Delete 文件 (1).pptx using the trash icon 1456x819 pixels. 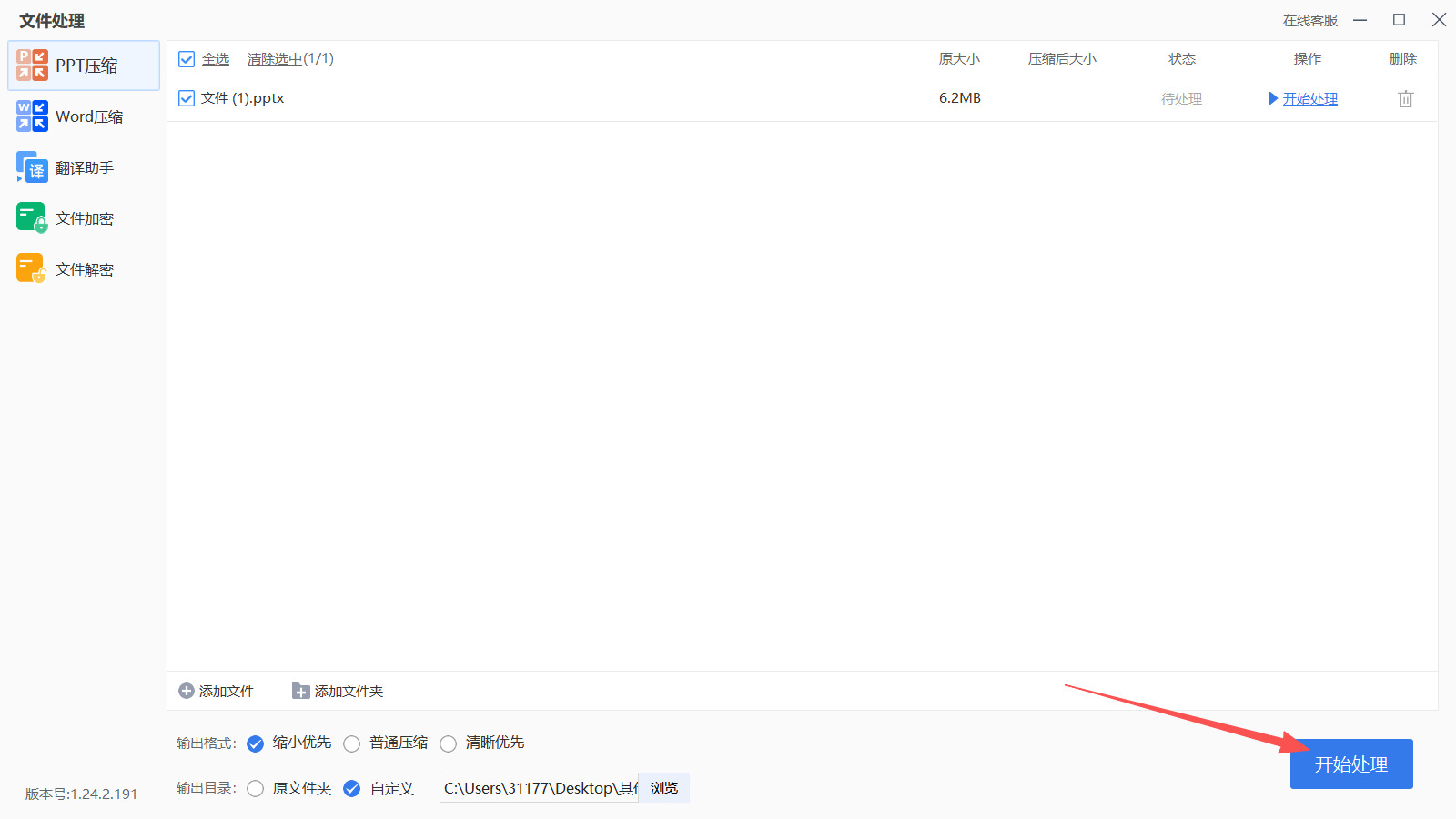[x=1405, y=98]
